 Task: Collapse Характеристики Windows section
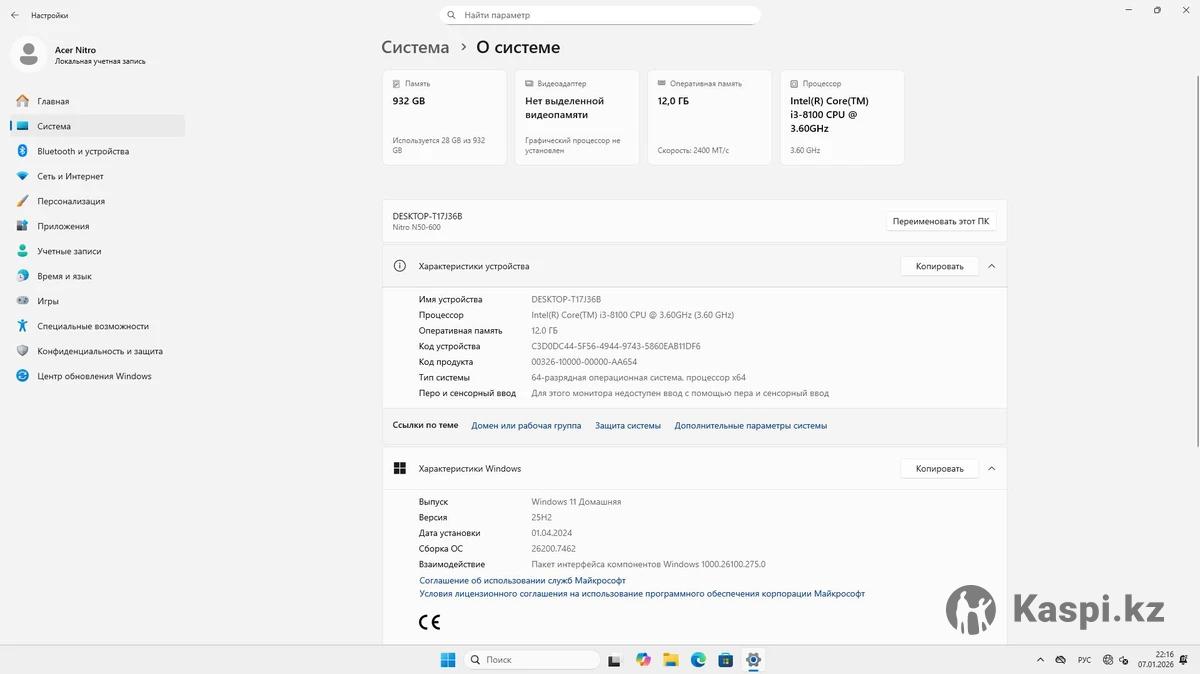(991, 468)
